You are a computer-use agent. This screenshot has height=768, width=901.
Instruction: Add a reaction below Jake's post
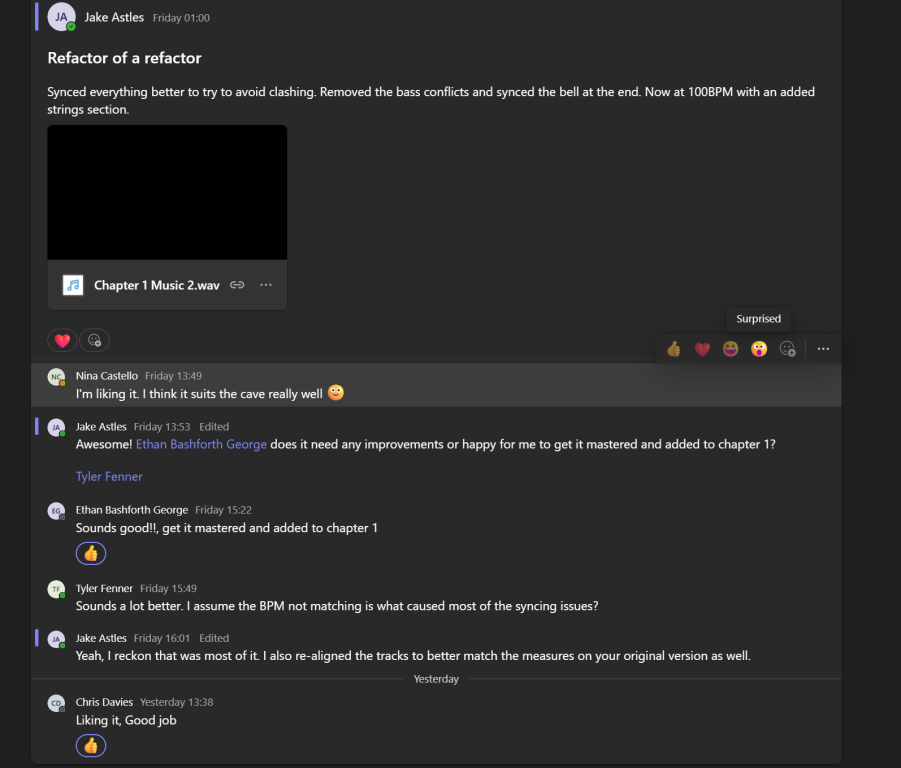tap(94, 340)
